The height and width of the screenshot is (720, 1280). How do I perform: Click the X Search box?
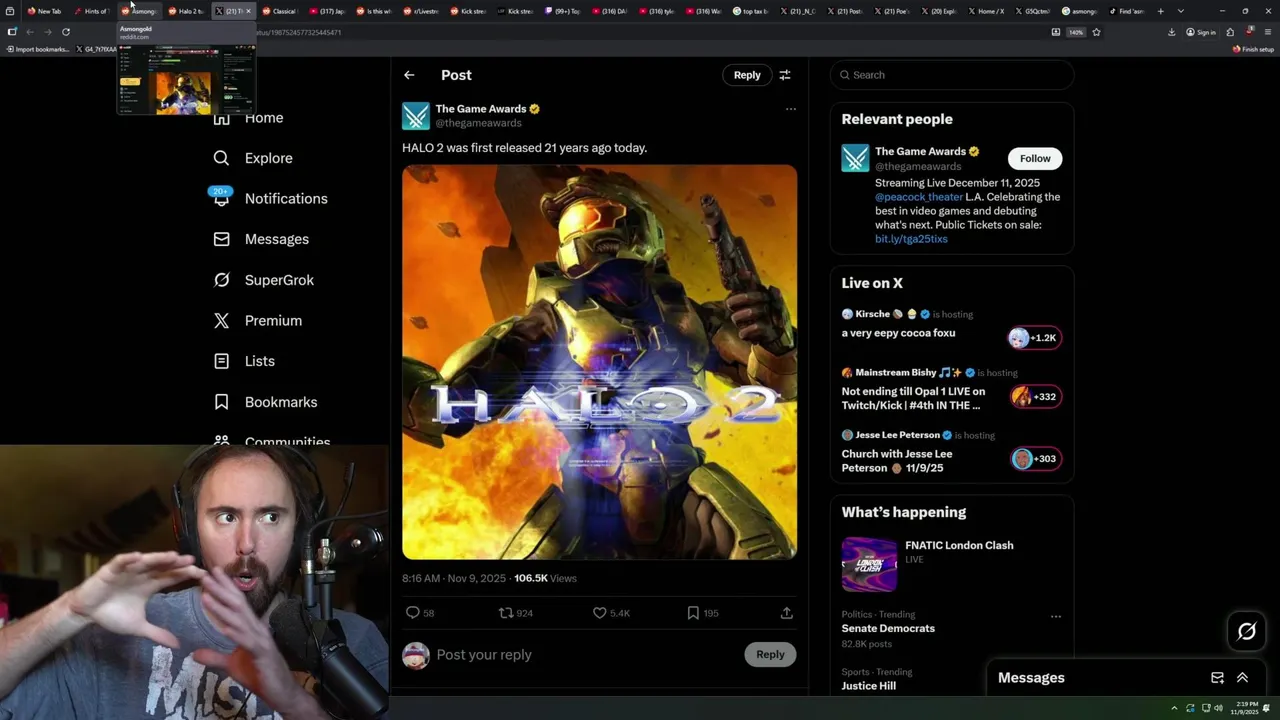coord(952,75)
